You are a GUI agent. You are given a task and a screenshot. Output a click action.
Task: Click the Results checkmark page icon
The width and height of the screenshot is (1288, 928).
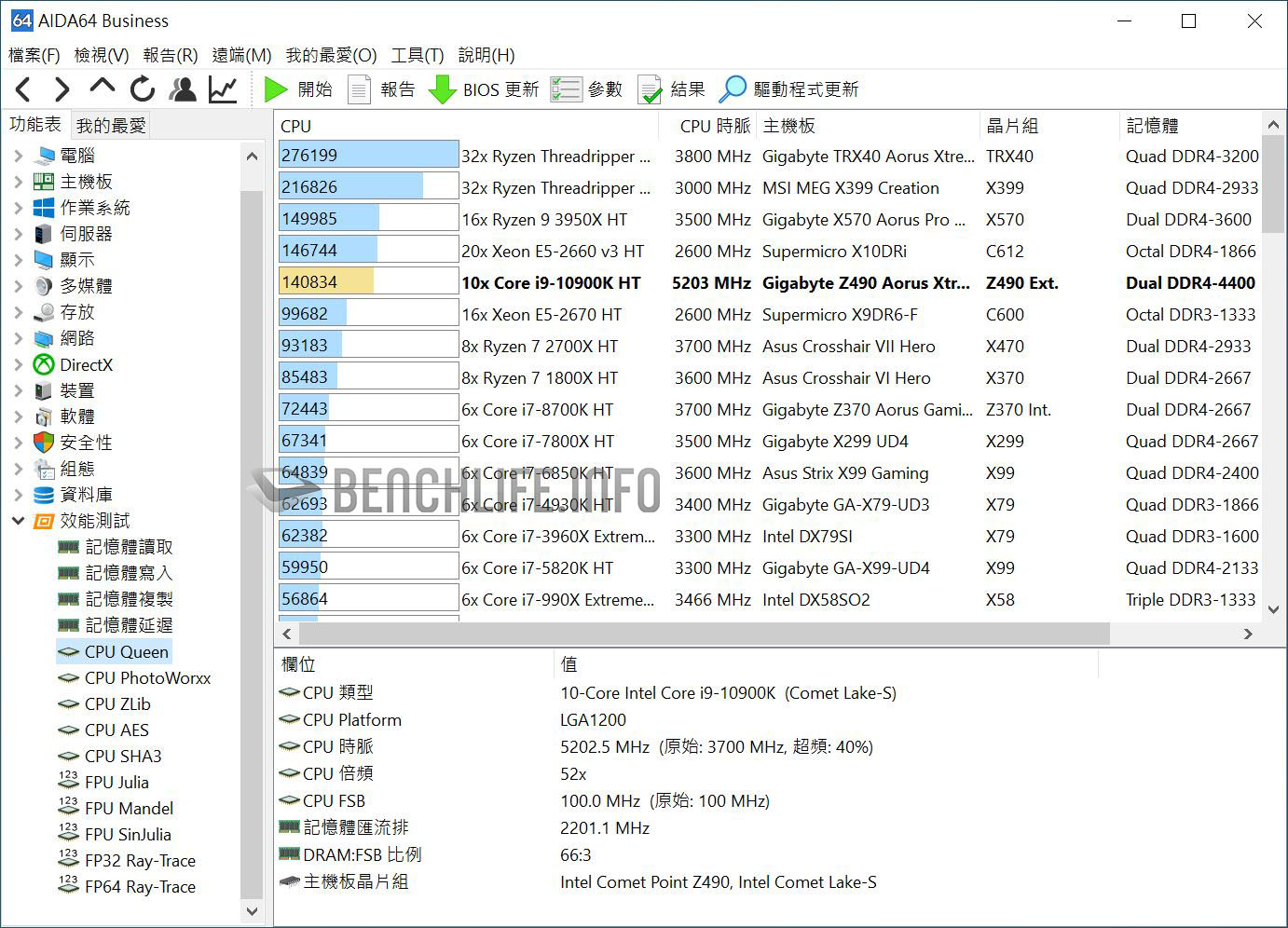coord(650,89)
